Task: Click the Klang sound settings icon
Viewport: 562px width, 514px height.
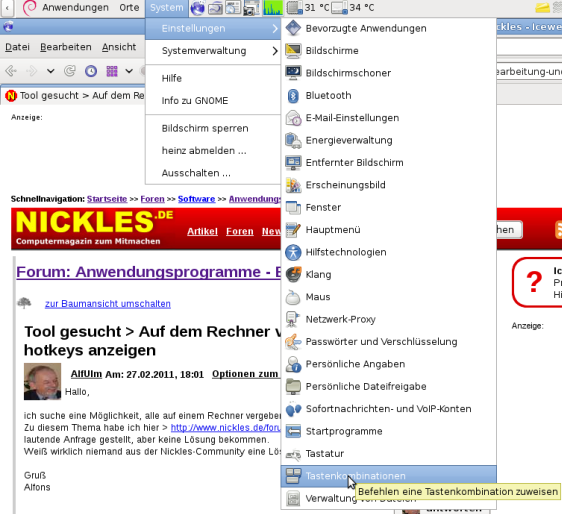Action: (x=293, y=275)
